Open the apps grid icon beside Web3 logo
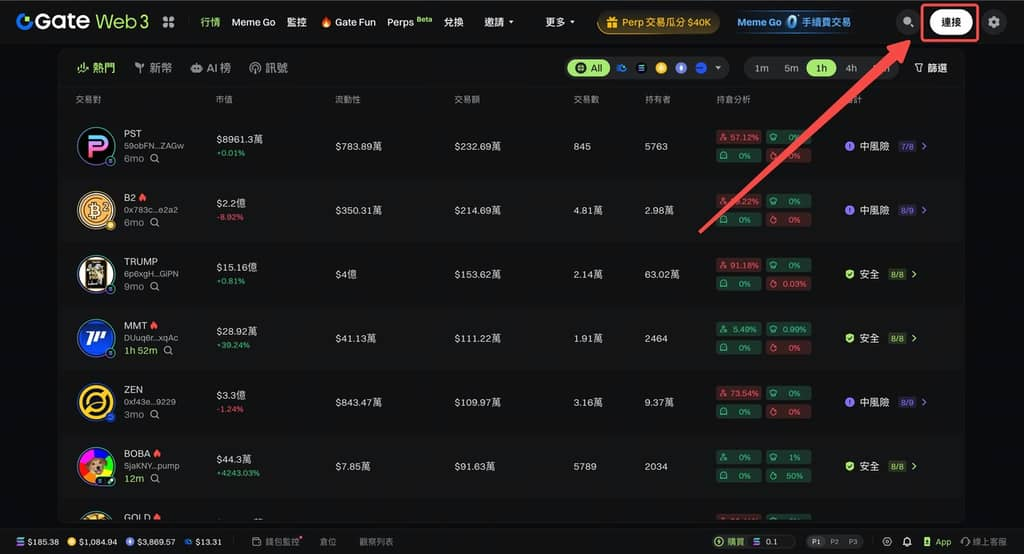Viewport: 1024px width, 554px height. point(169,22)
